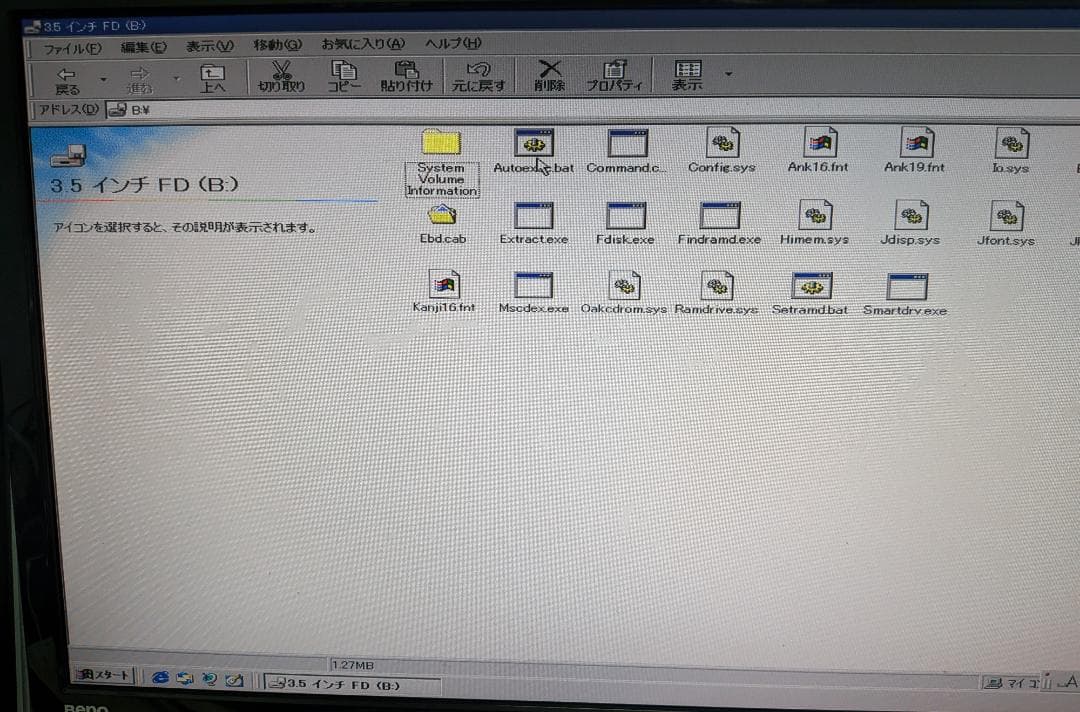The height and width of the screenshot is (712, 1080).
Task: Select the Oakcdrom.sys driver icon
Action: coord(624,285)
